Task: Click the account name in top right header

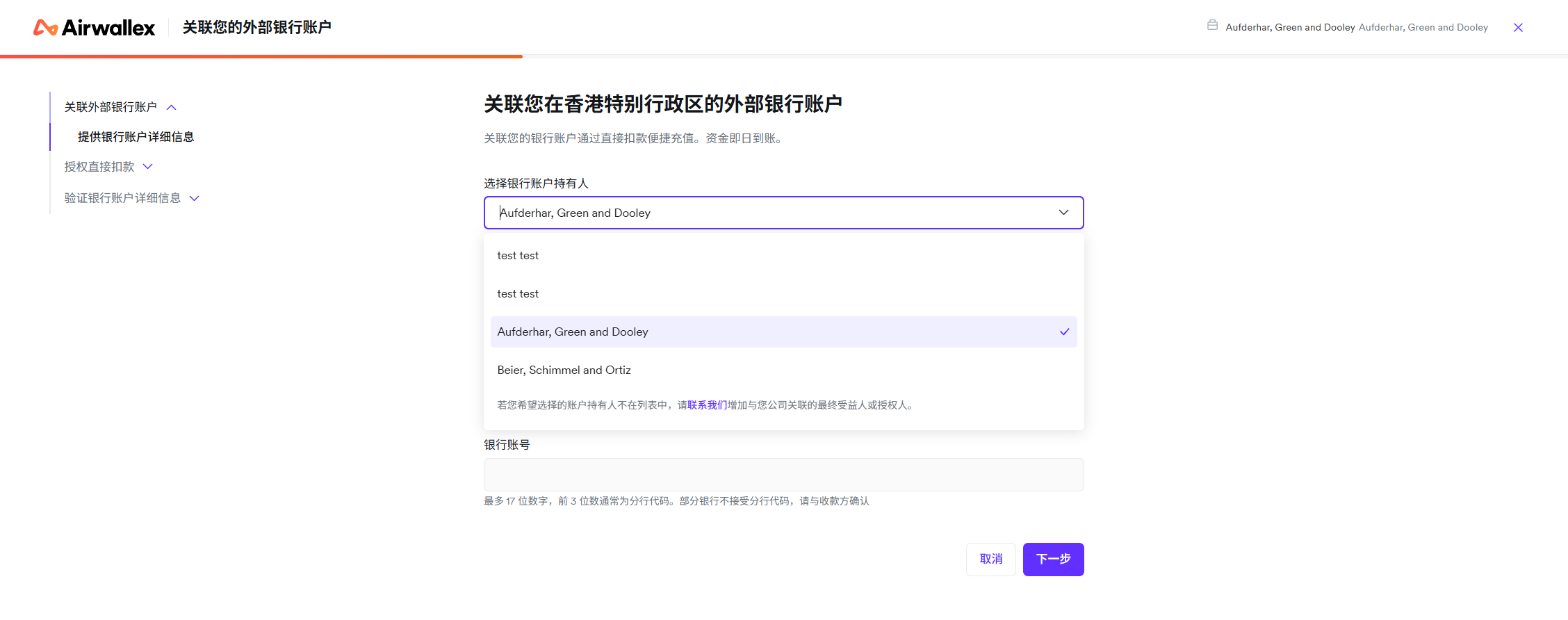Action: pyautogui.click(x=1290, y=28)
